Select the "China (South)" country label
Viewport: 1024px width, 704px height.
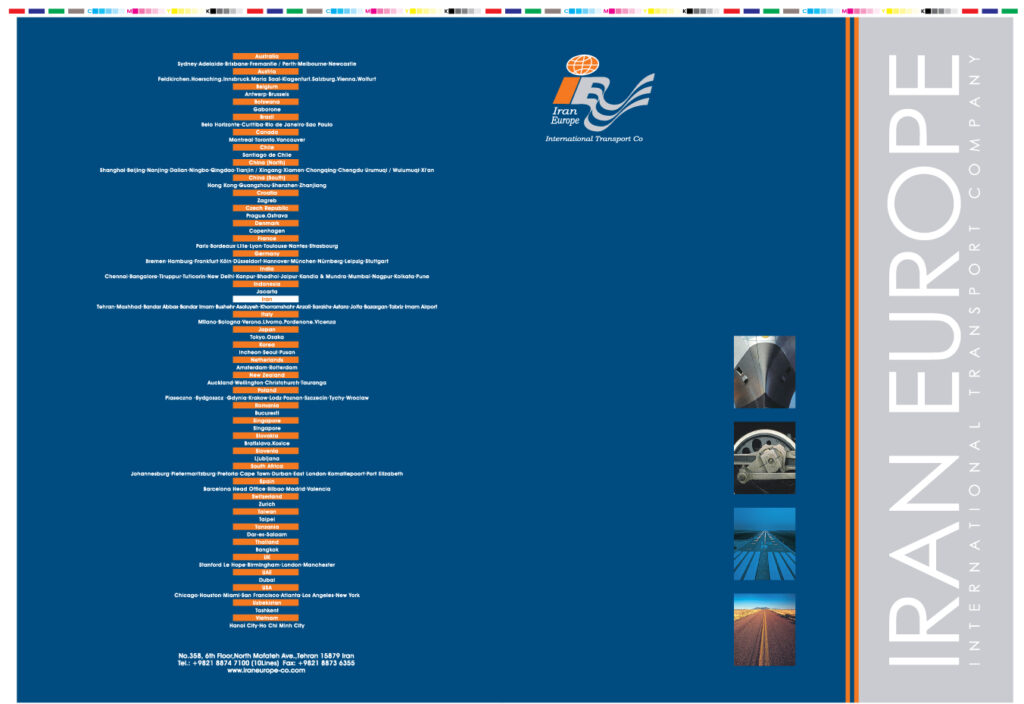266,178
